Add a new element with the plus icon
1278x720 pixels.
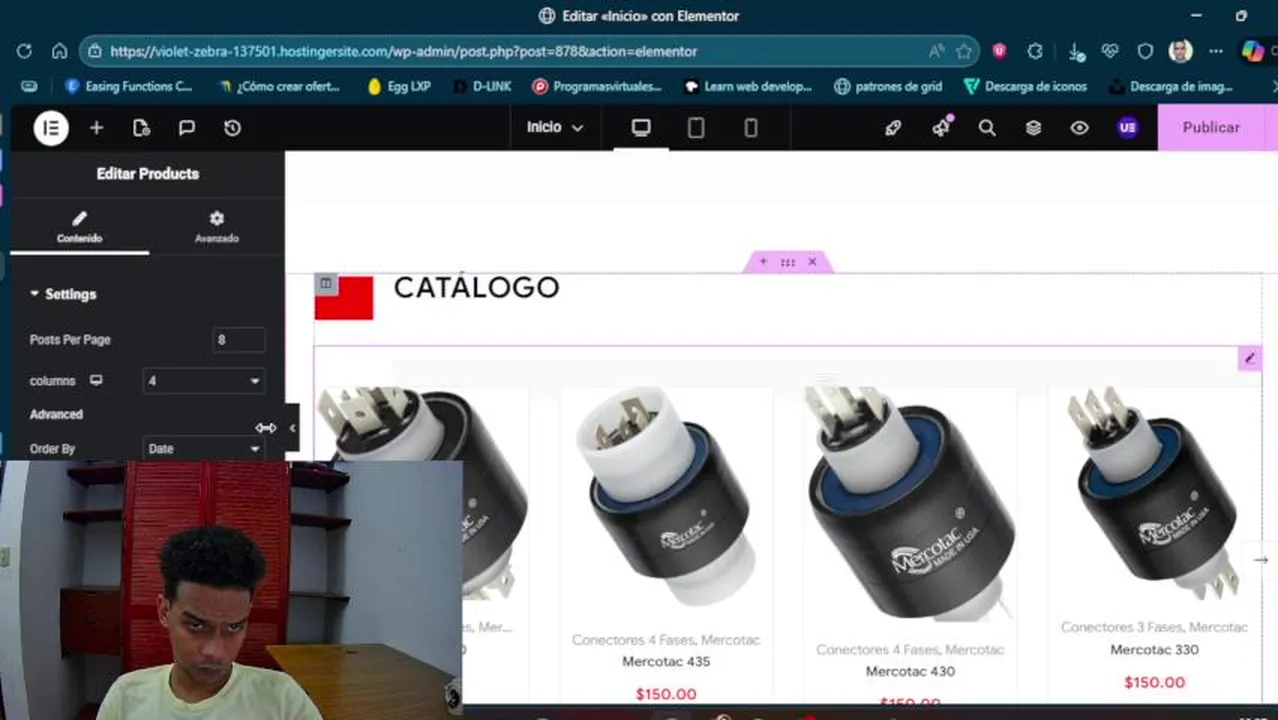coord(96,128)
